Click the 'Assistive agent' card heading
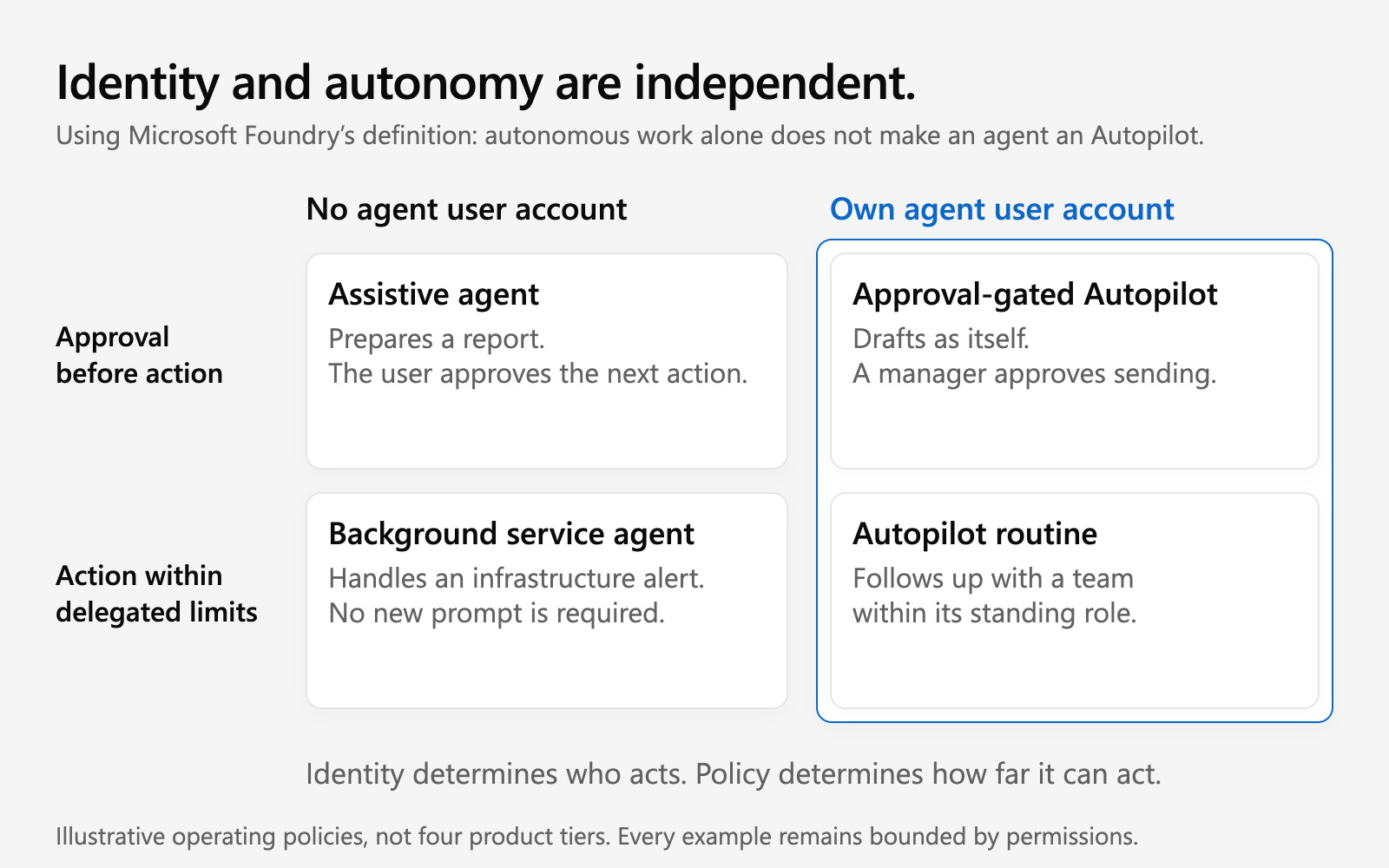 coord(433,295)
